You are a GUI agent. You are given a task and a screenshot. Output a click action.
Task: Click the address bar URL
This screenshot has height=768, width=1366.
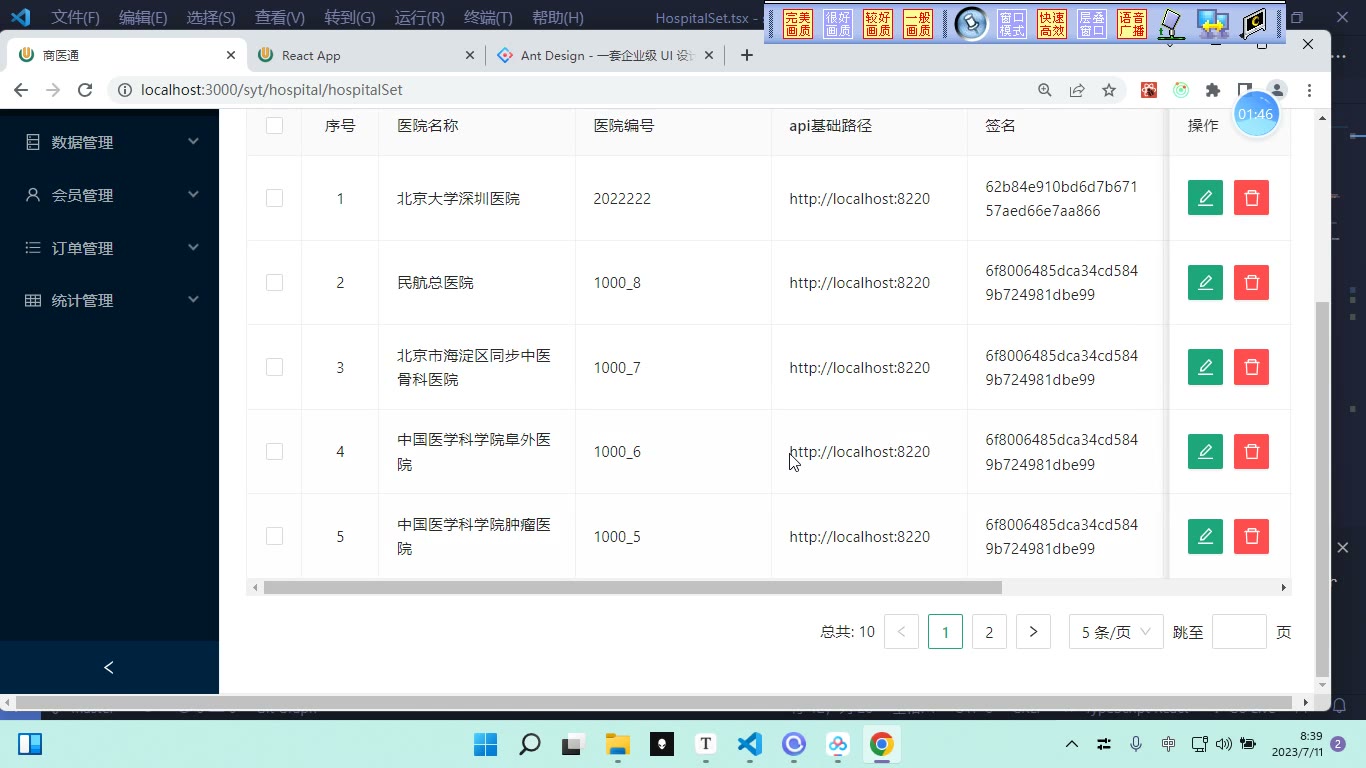pyautogui.click(x=271, y=90)
